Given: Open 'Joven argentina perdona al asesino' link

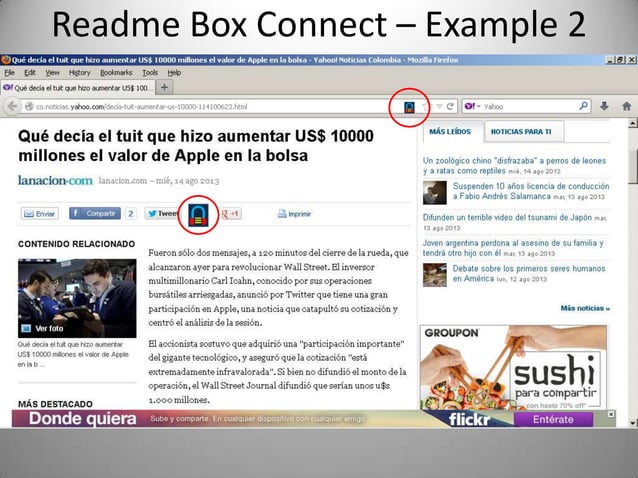Looking at the screenshot, I should tap(513, 248).
